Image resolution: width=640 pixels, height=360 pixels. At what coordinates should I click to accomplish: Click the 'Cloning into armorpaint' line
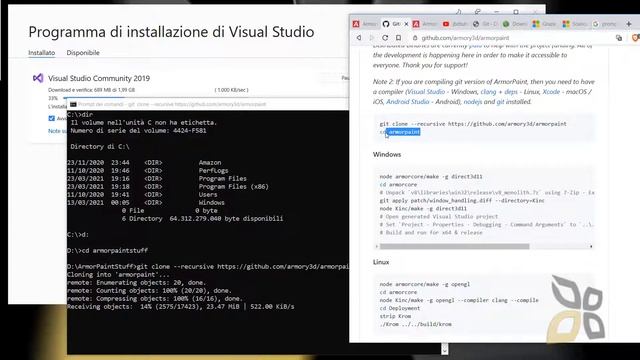(119, 275)
